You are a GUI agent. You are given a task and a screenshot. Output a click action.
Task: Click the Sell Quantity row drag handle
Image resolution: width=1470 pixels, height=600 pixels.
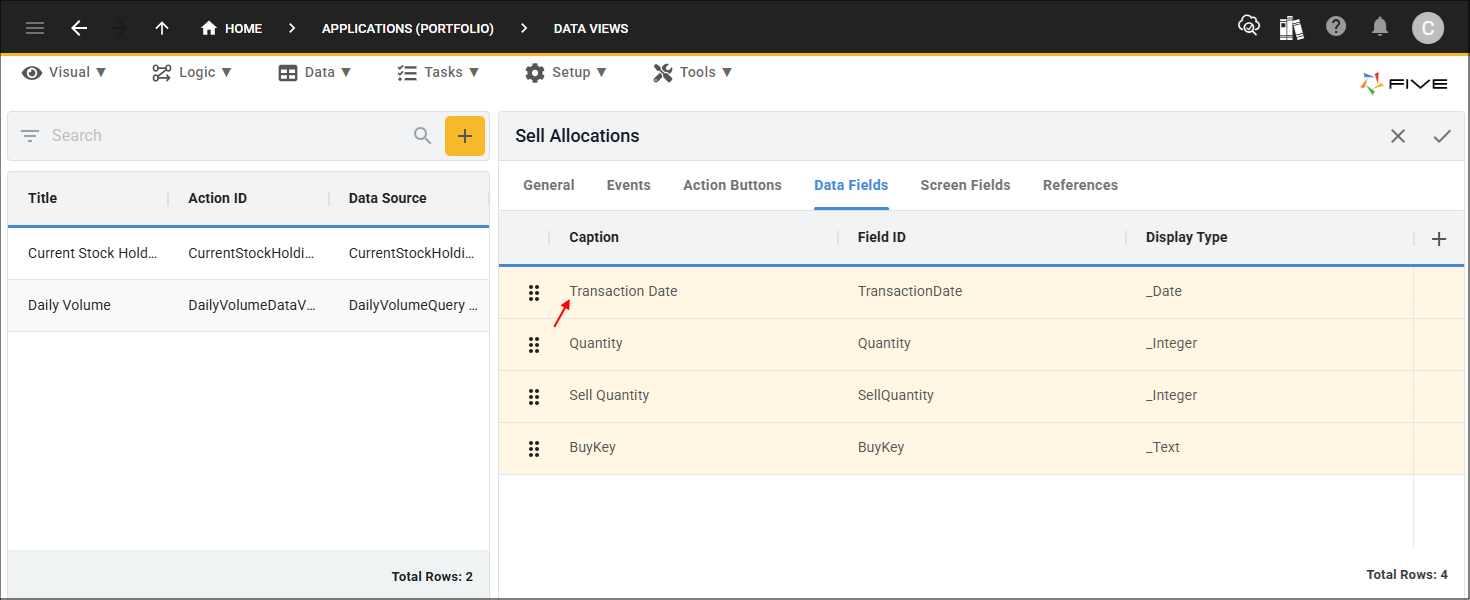coord(534,396)
